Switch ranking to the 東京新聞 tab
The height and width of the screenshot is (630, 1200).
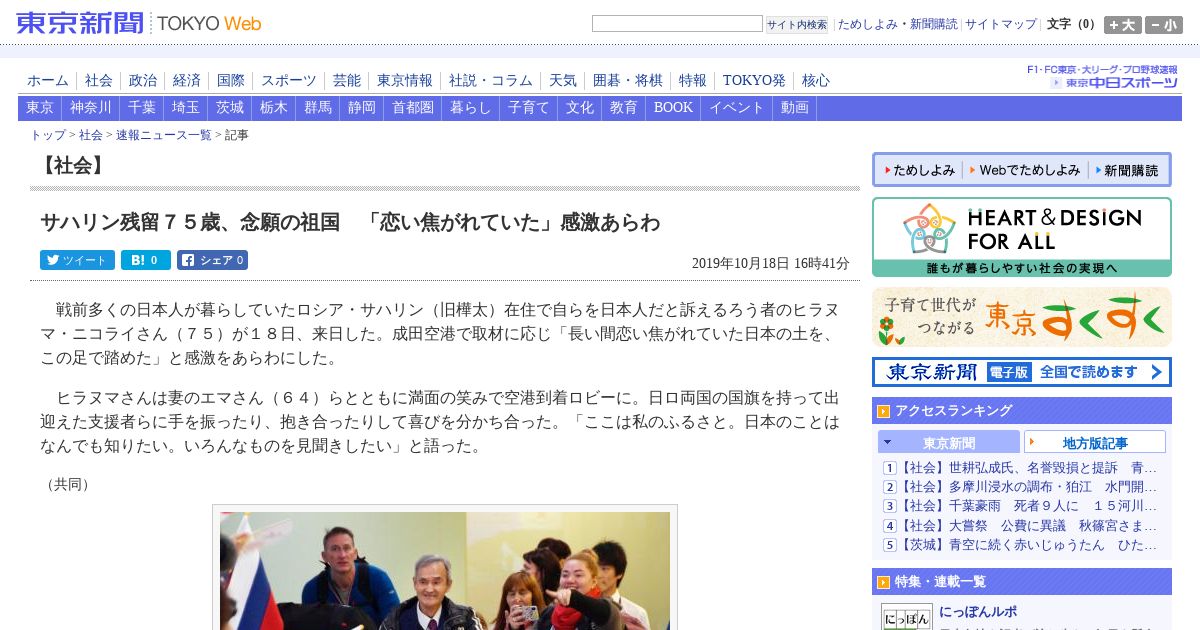(949, 442)
